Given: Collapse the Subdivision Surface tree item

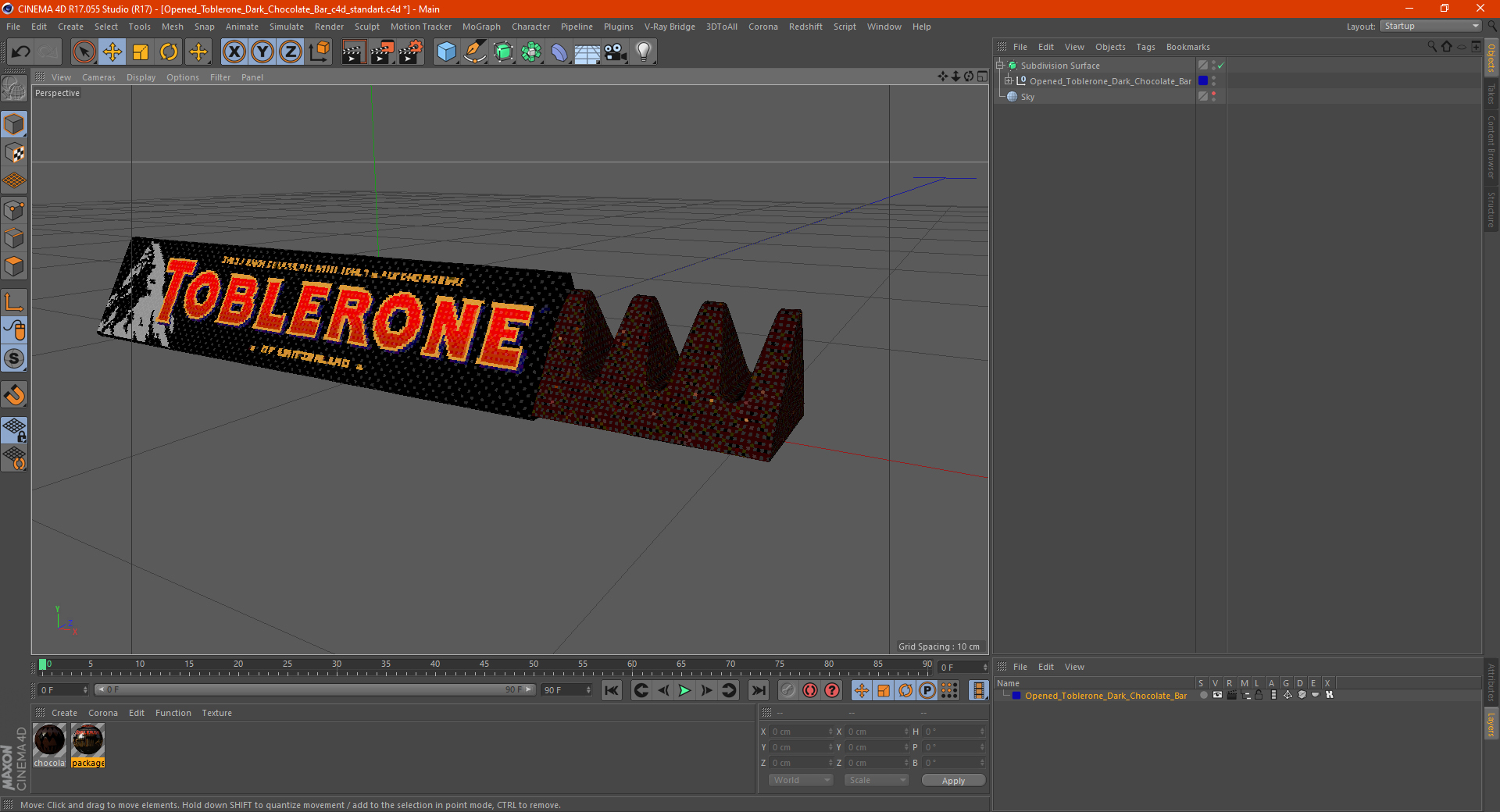Looking at the screenshot, I should (999, 66).
